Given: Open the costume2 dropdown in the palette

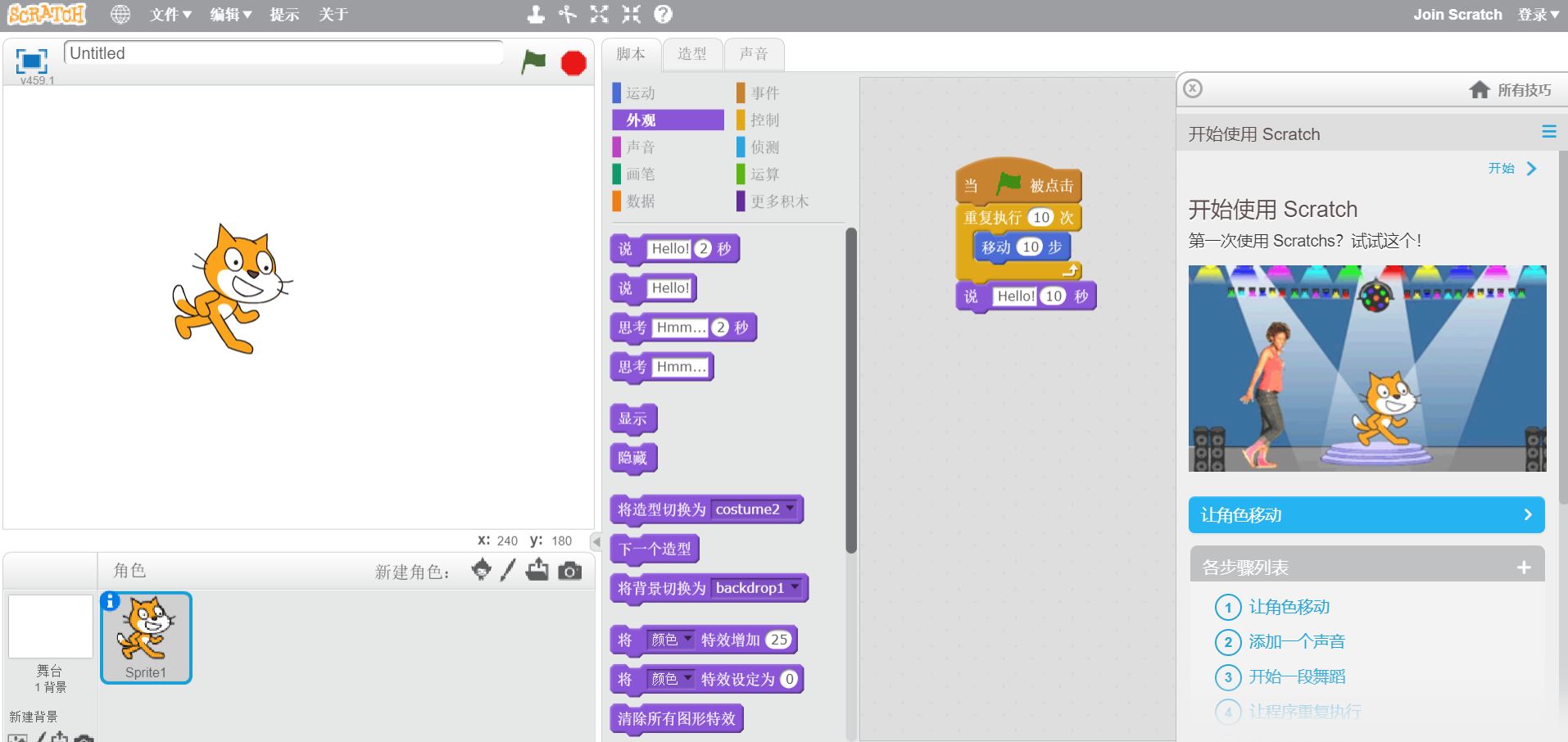Looking at the screenshot, I should (x=755, y=509).
